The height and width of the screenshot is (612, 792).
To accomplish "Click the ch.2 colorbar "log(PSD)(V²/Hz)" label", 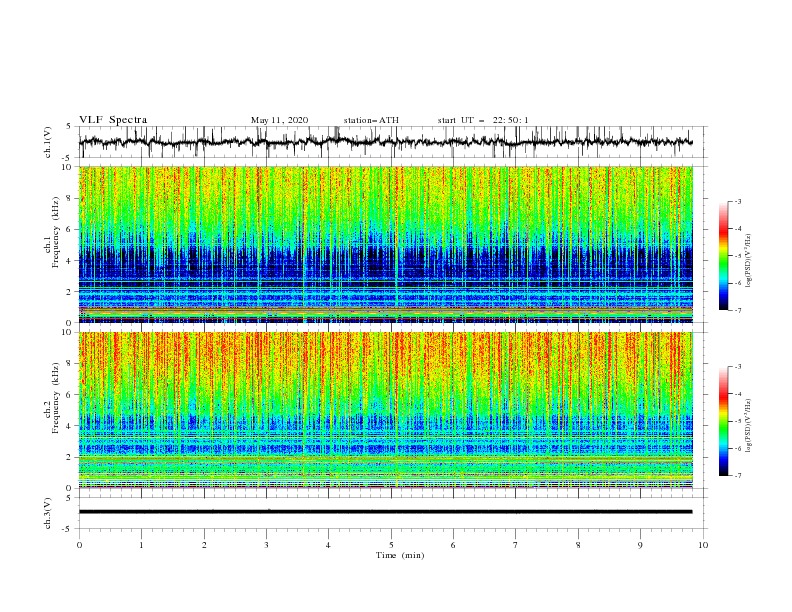I will click(x=748, y=425).
